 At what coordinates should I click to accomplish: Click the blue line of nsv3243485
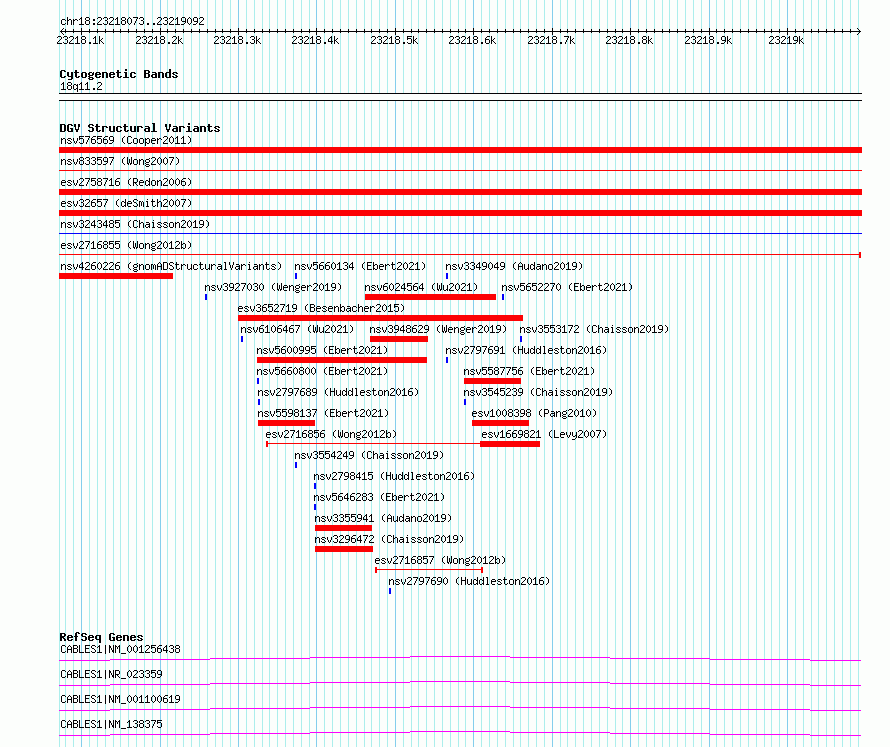tap(460, 233)
